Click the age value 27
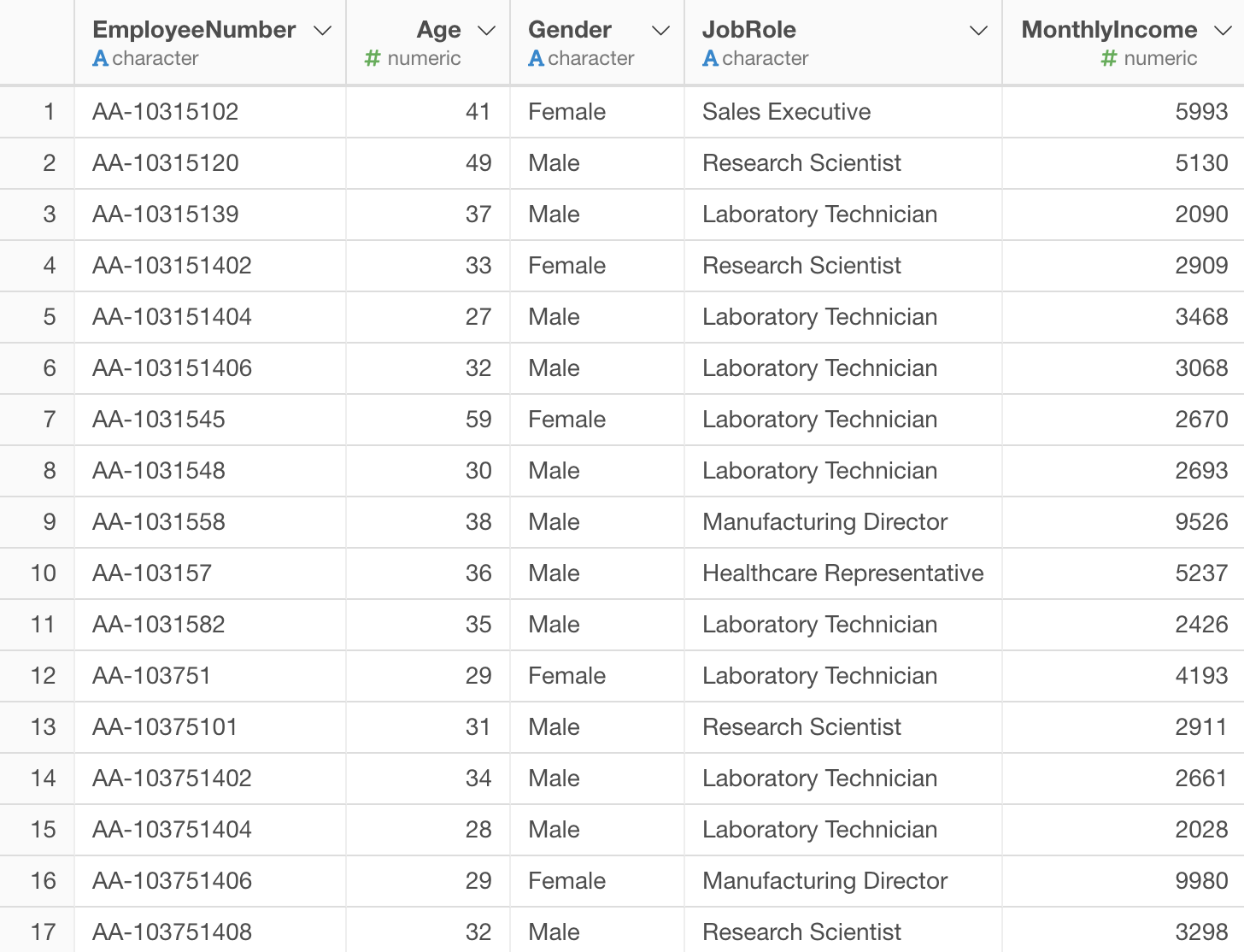 (x=478, y=317)
